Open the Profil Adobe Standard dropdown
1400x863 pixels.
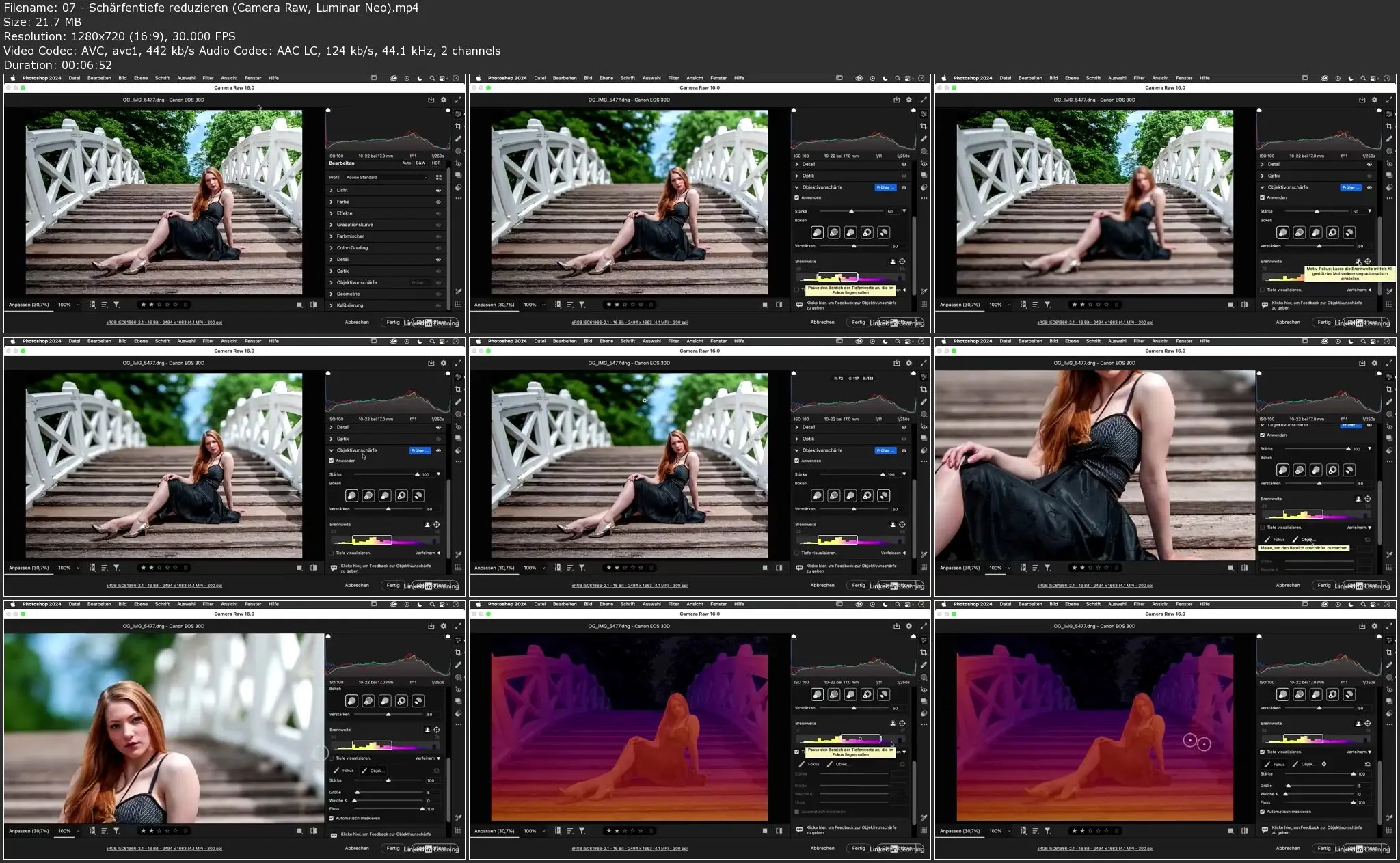click(x=386, y=178)
